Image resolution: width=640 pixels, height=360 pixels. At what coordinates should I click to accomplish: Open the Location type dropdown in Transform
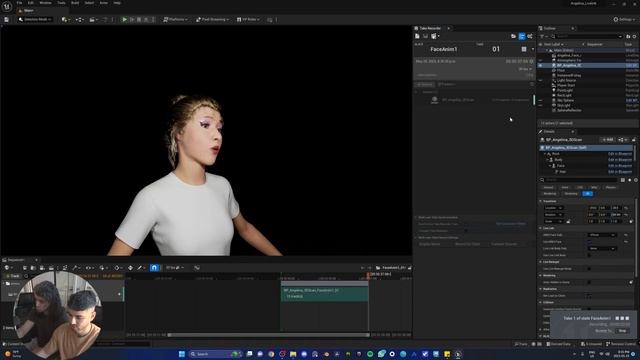(553, 208)
